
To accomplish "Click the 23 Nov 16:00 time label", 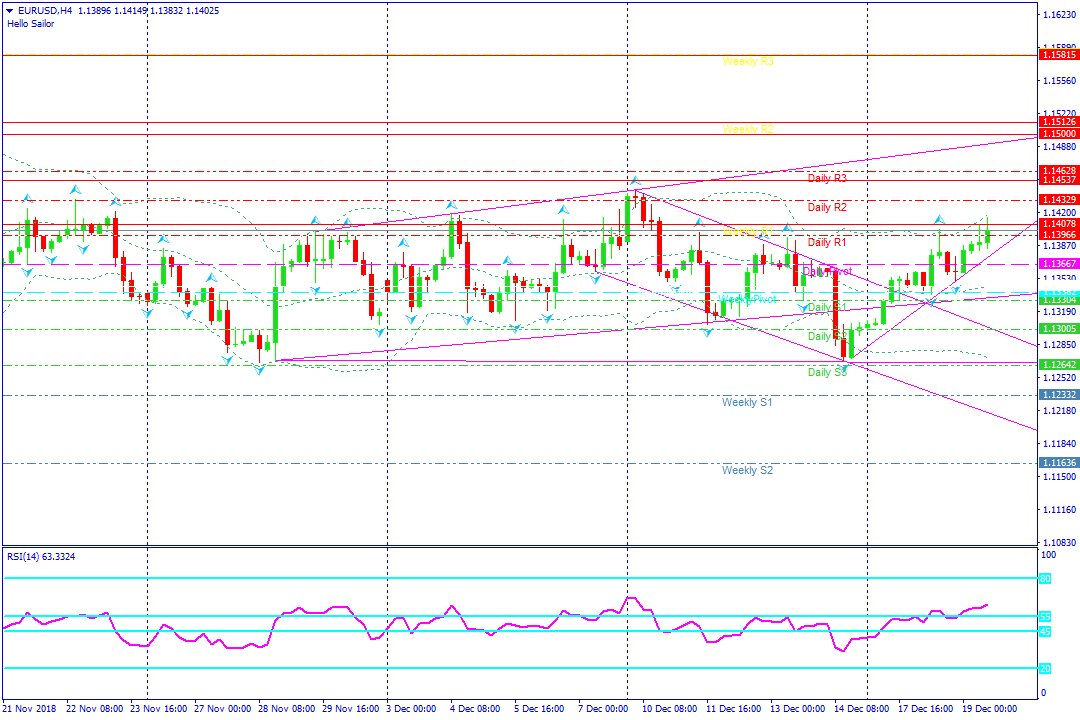I will click(x=158, y=709).
